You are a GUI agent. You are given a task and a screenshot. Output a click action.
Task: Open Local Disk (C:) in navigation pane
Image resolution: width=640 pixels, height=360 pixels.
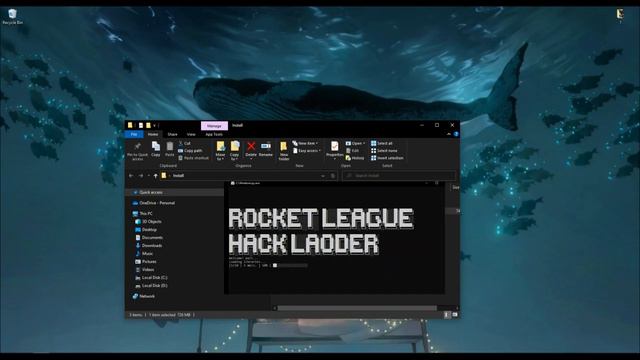(x=151, y=278)
